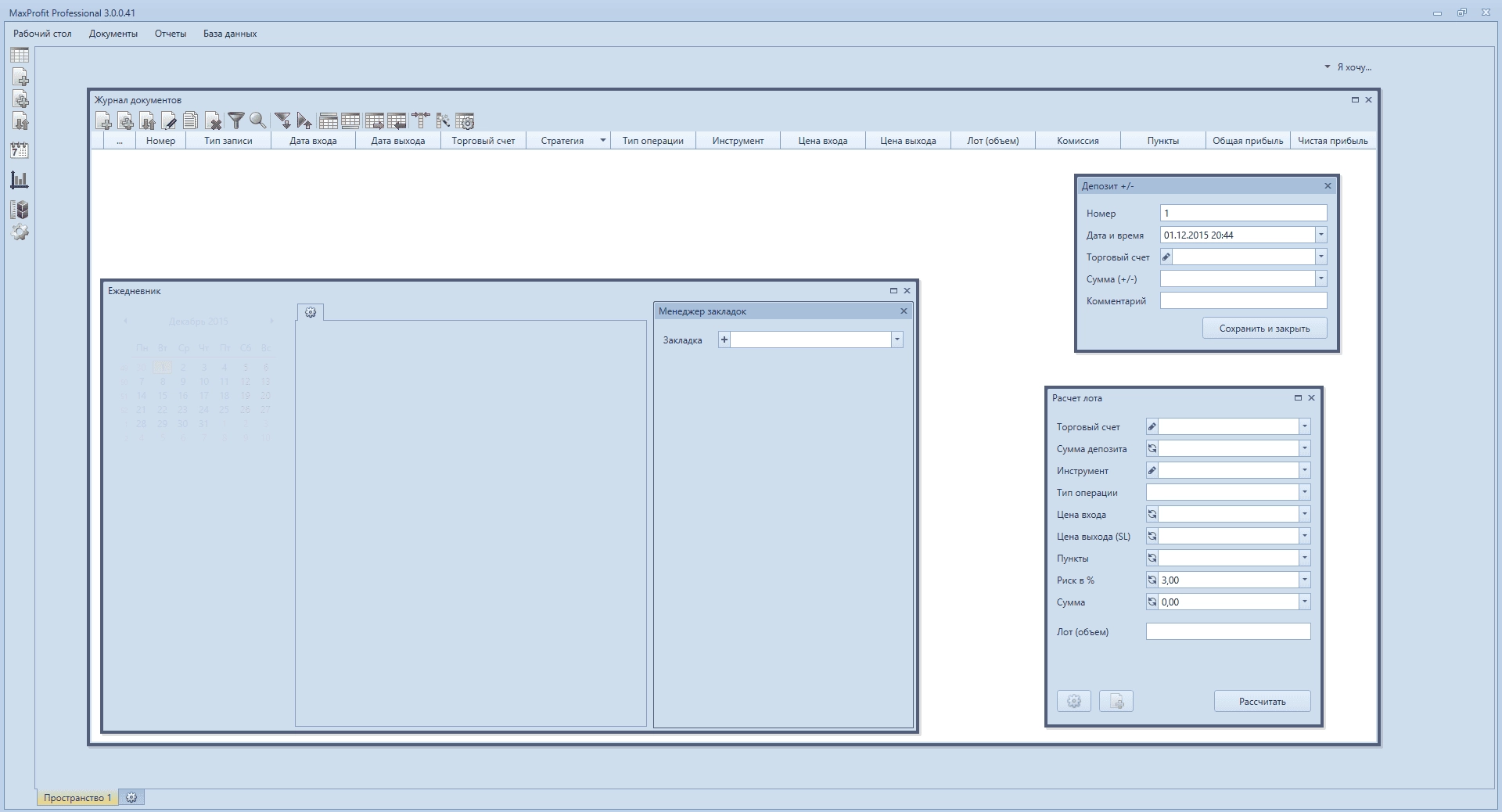Open settings gear in the sidebar
Image resolution: width=1502 pixels, height=812 pixels.
tap(20, 232)
